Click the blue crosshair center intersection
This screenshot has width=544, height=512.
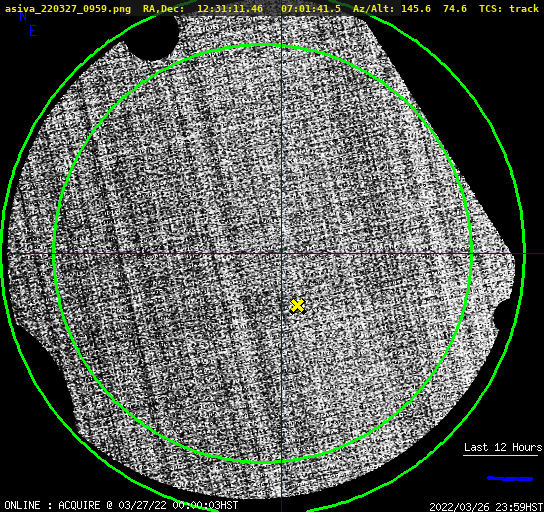[x=281, y=254]
